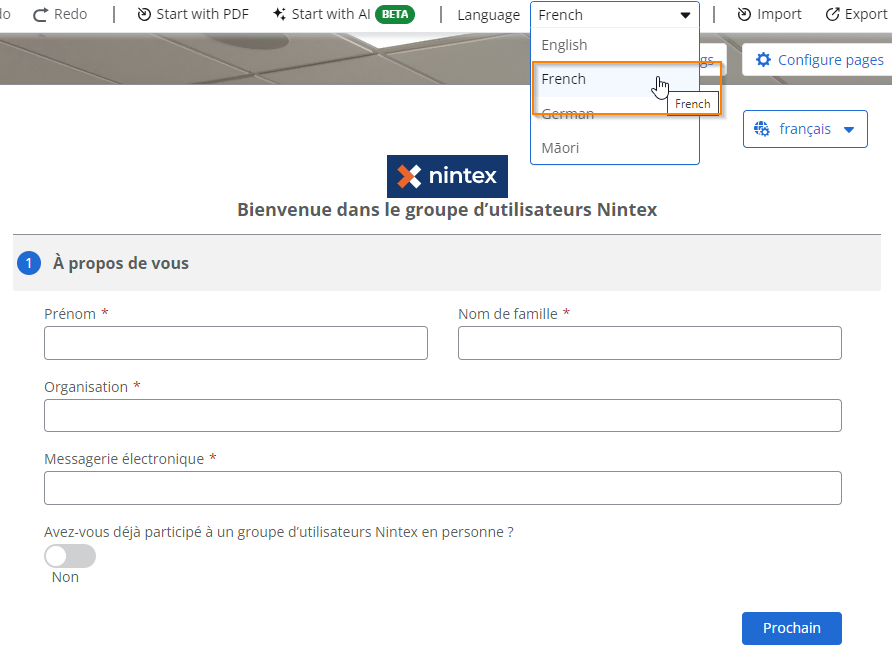Click the À propos de vous heading
The image size is (892, 653).
coord(121,263)
